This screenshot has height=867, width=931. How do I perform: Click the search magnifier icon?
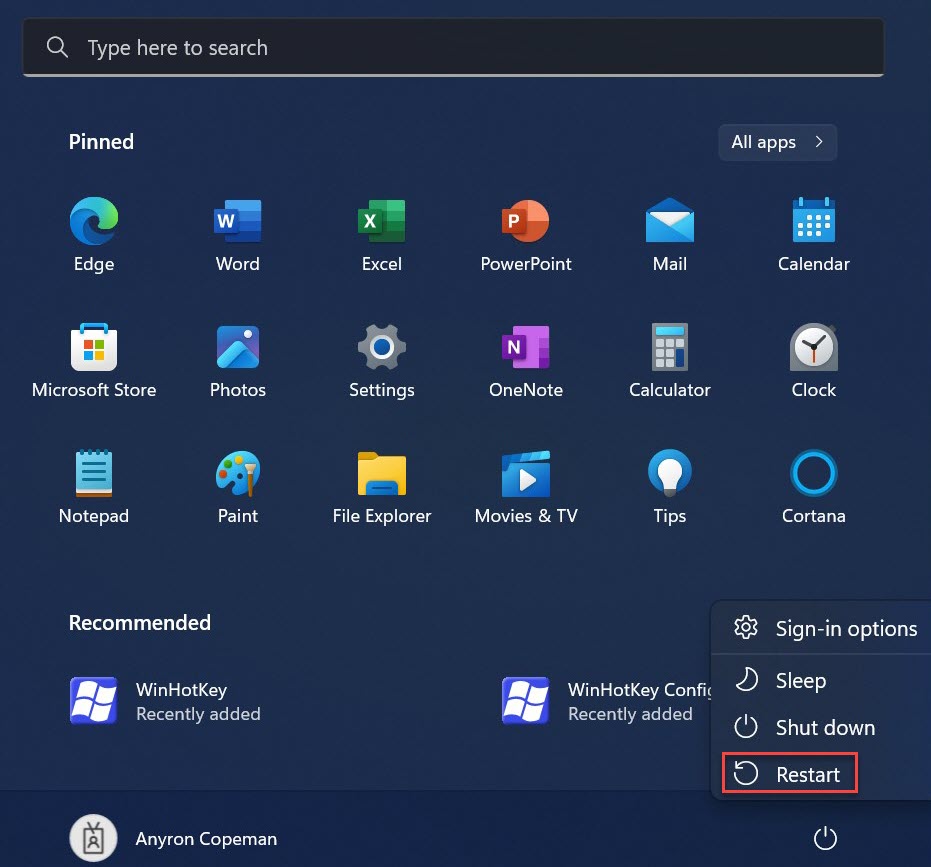(57, 47)
